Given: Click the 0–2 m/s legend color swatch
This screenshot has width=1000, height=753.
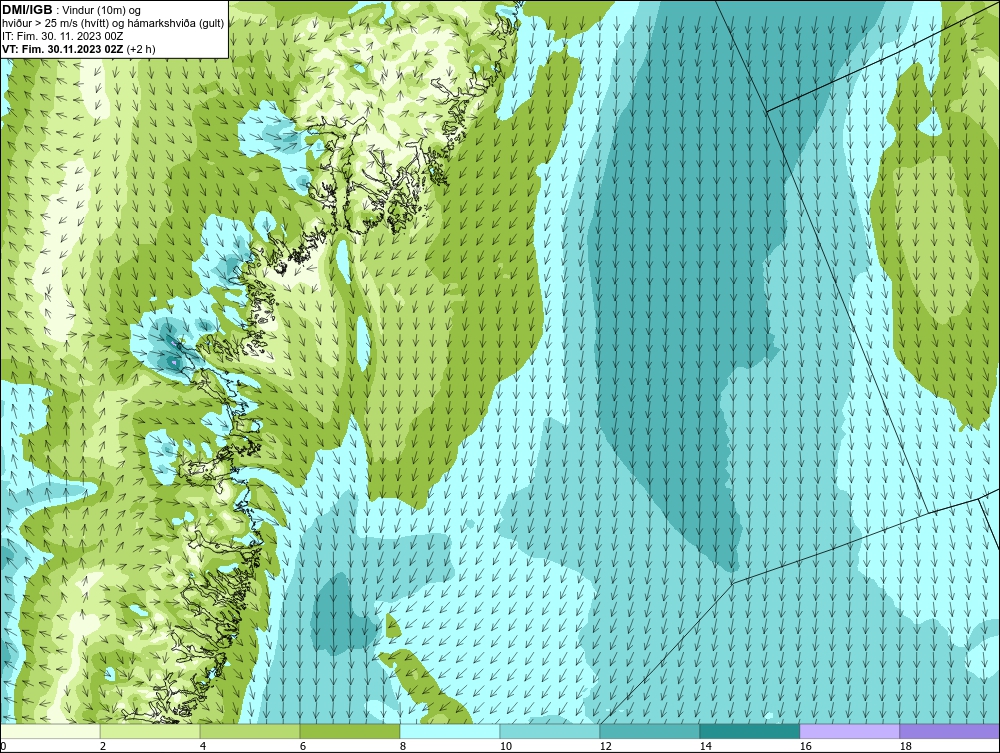Looking at the screenshot, I should point(50,731).
